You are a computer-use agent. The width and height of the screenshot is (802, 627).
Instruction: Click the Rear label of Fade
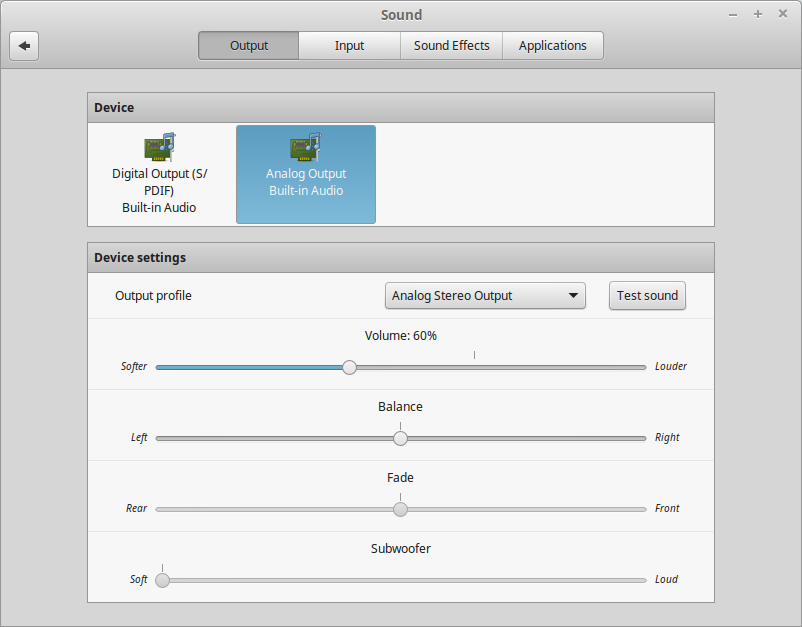pos(137,508)
